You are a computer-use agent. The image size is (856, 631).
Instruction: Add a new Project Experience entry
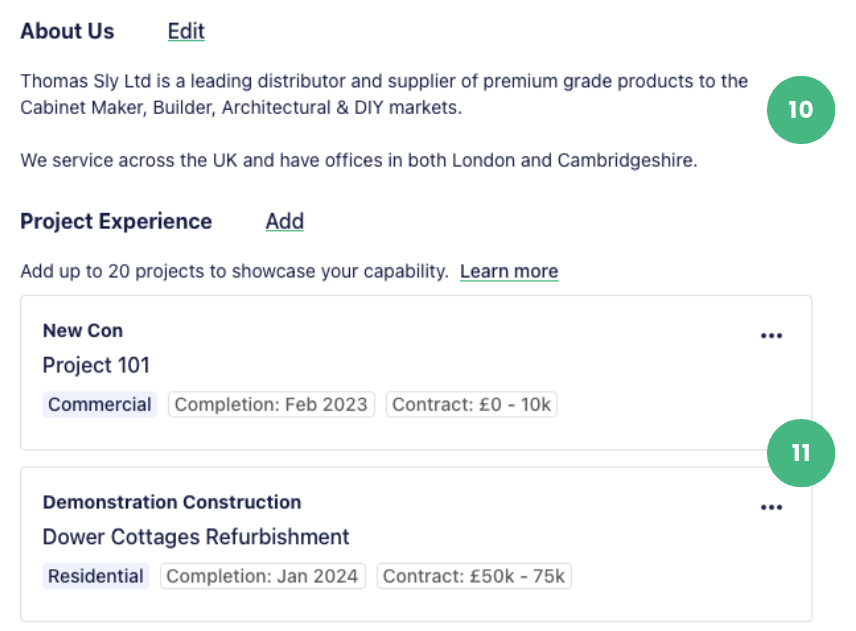tap(284, 222)
